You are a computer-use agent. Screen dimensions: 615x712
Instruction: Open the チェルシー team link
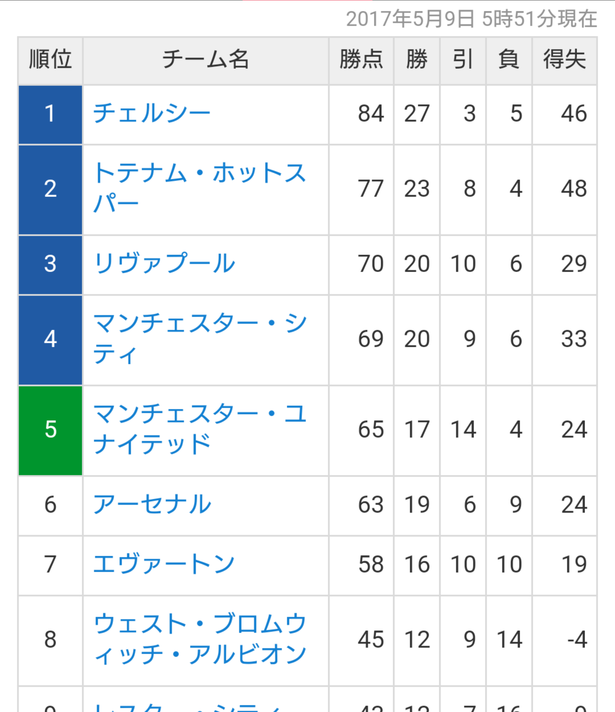tap(152, 113)
